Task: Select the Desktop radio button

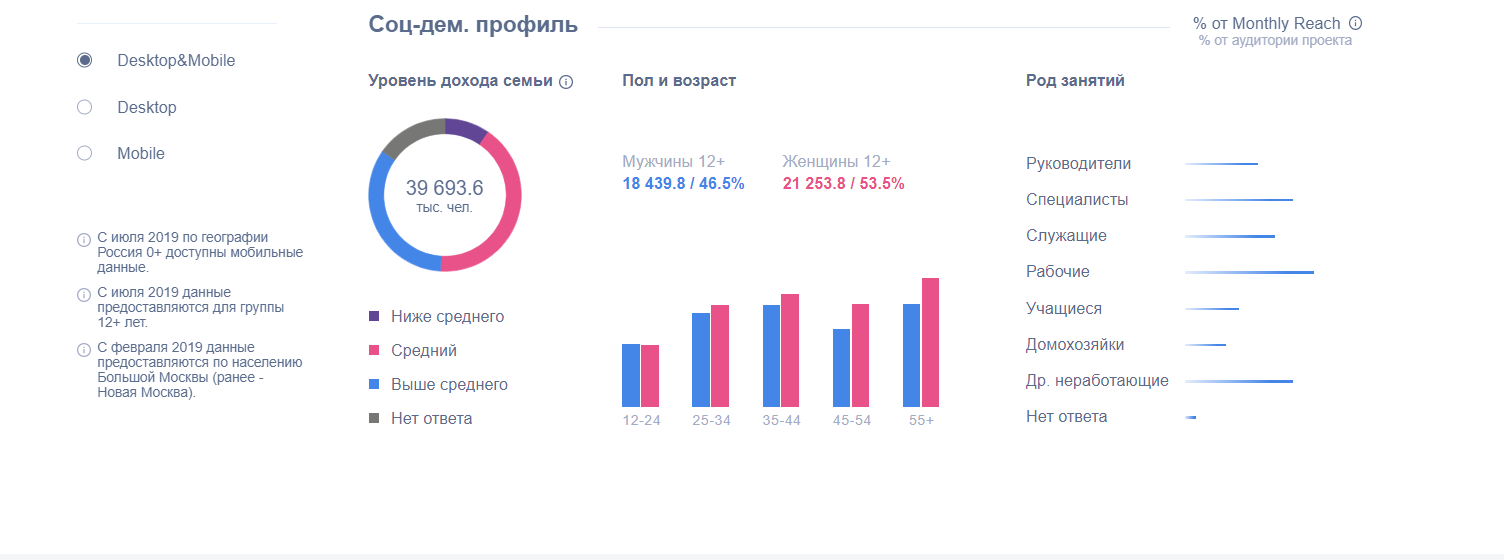Action: pos(85,107)
